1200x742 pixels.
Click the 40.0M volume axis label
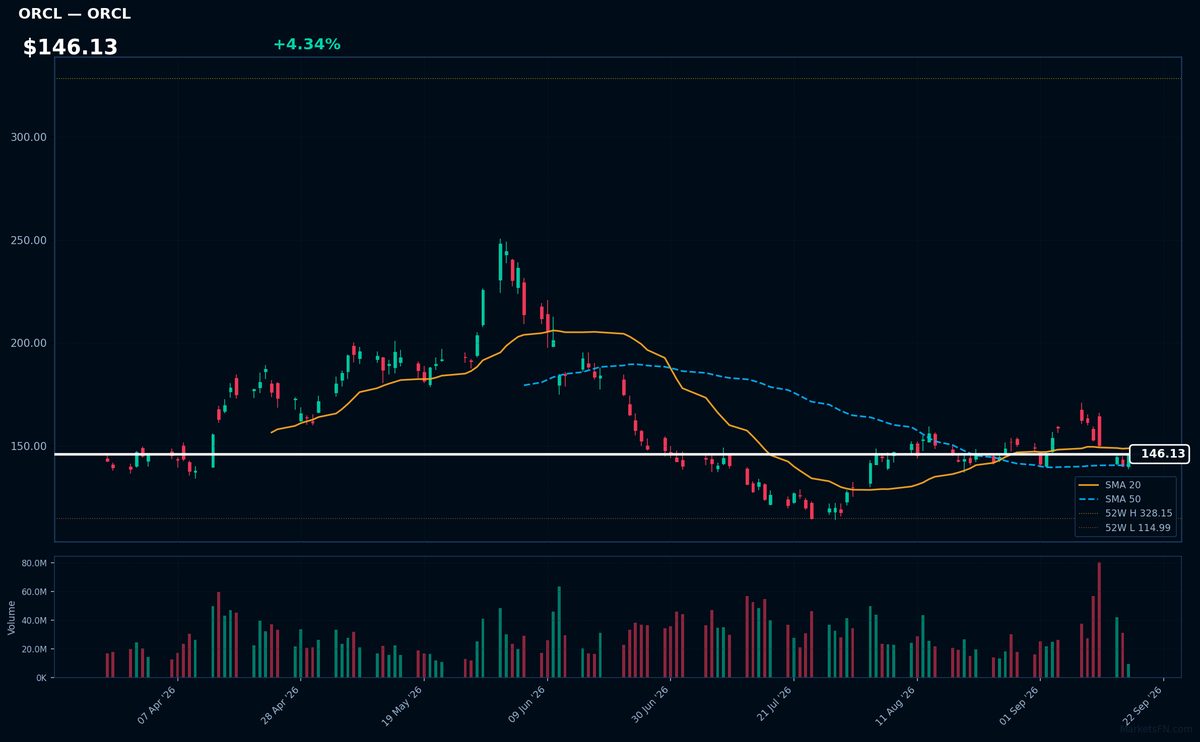pyautogui.click(x=35, y=621)
